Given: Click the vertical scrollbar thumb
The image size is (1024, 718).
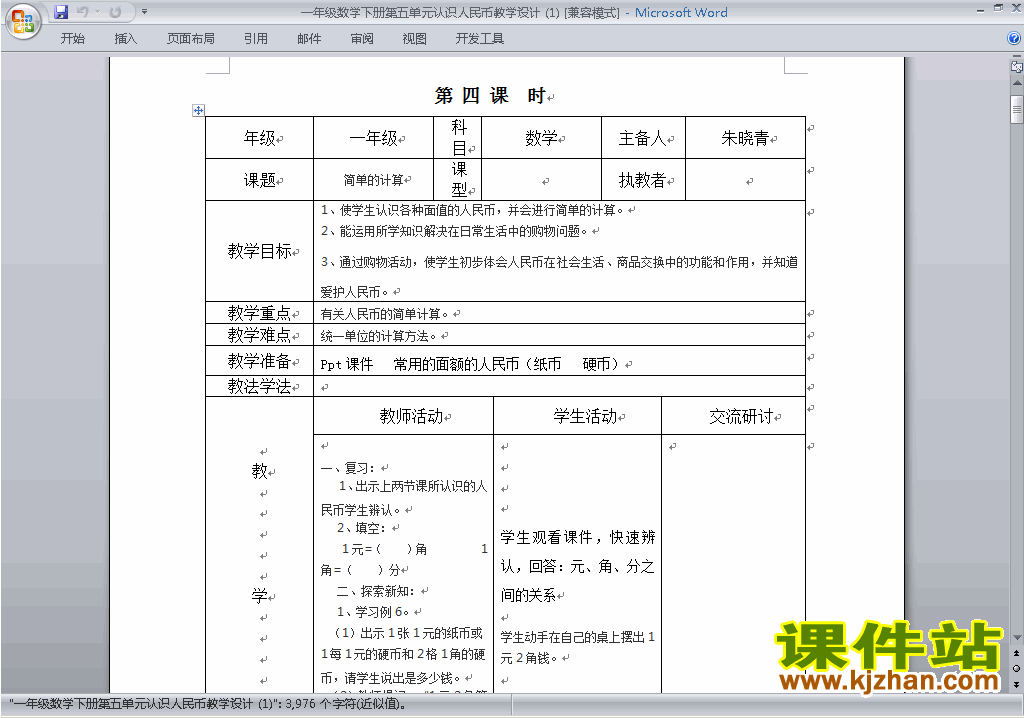Looking at the screenshot, I should tap(1017, 109).
